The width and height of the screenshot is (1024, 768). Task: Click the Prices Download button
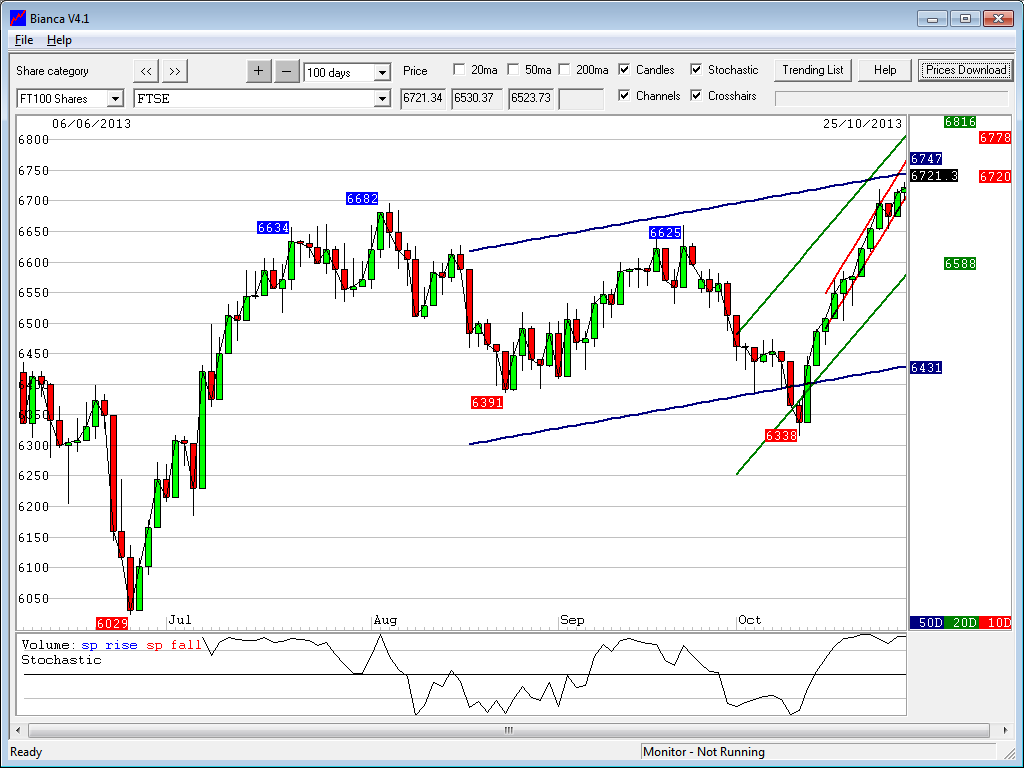pyautogui.click(x=965, y=70)
